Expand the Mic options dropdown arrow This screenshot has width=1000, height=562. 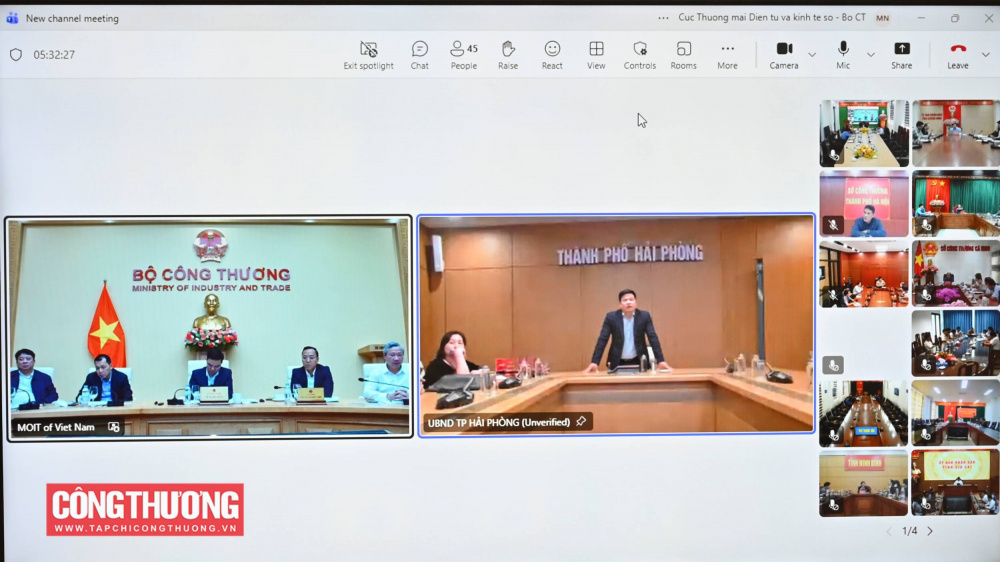tap(871, 55)
